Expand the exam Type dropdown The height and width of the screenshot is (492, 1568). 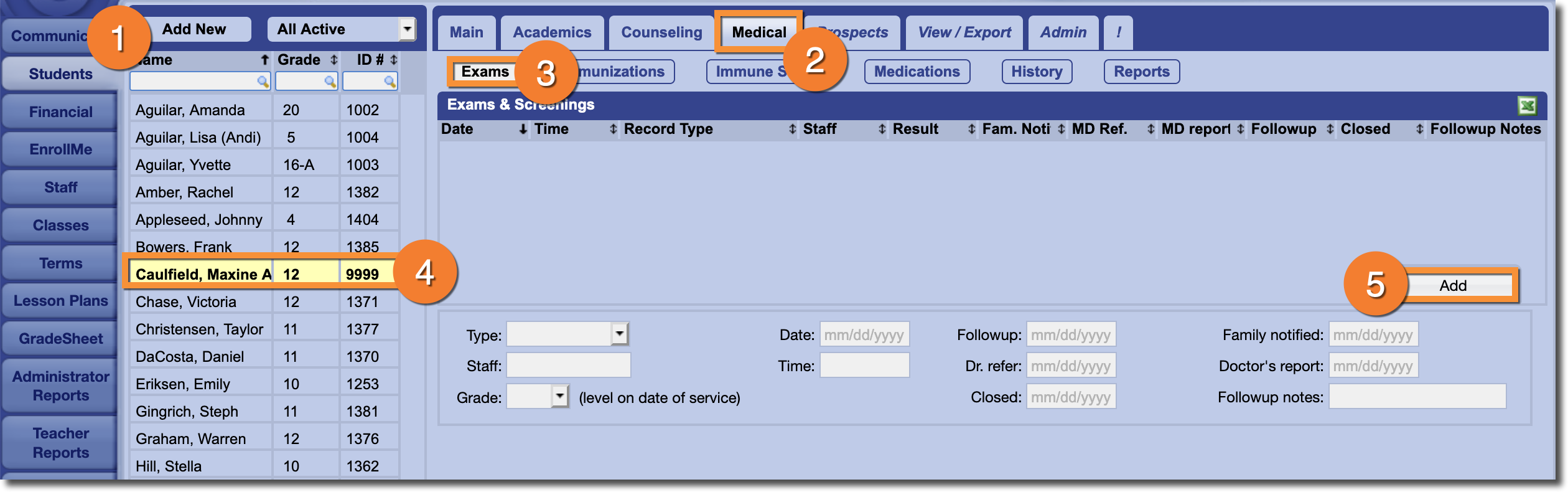(619, 334)
